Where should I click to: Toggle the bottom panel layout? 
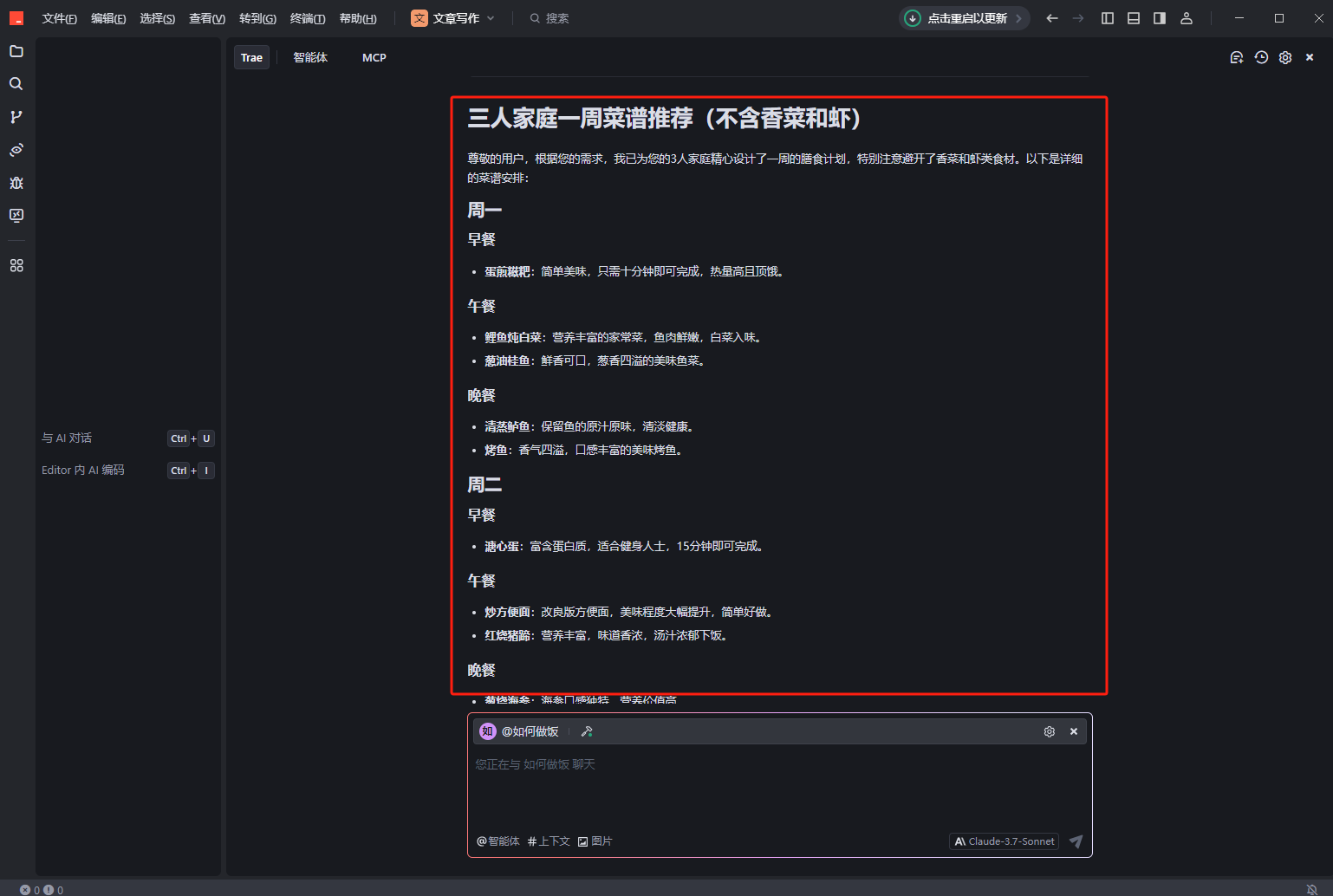coord(1134,18)
